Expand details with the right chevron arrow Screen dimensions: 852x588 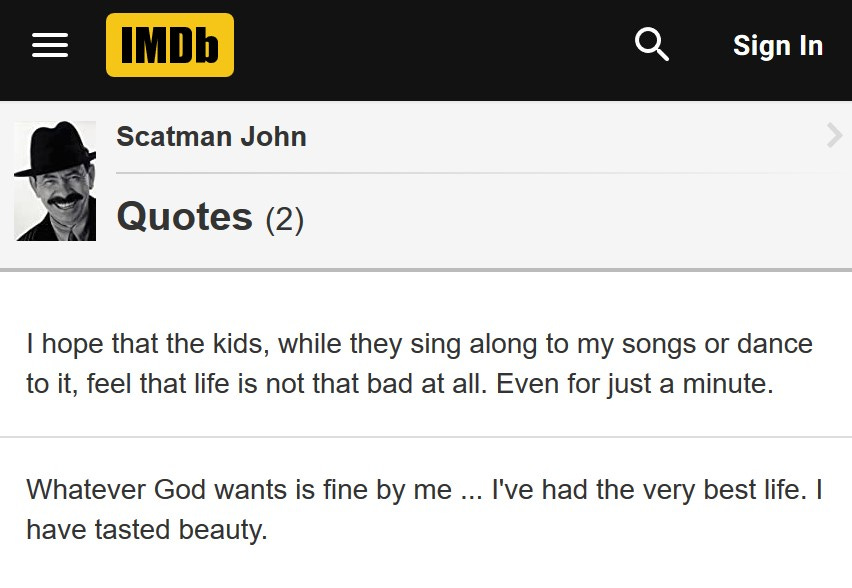coord(833,134)
